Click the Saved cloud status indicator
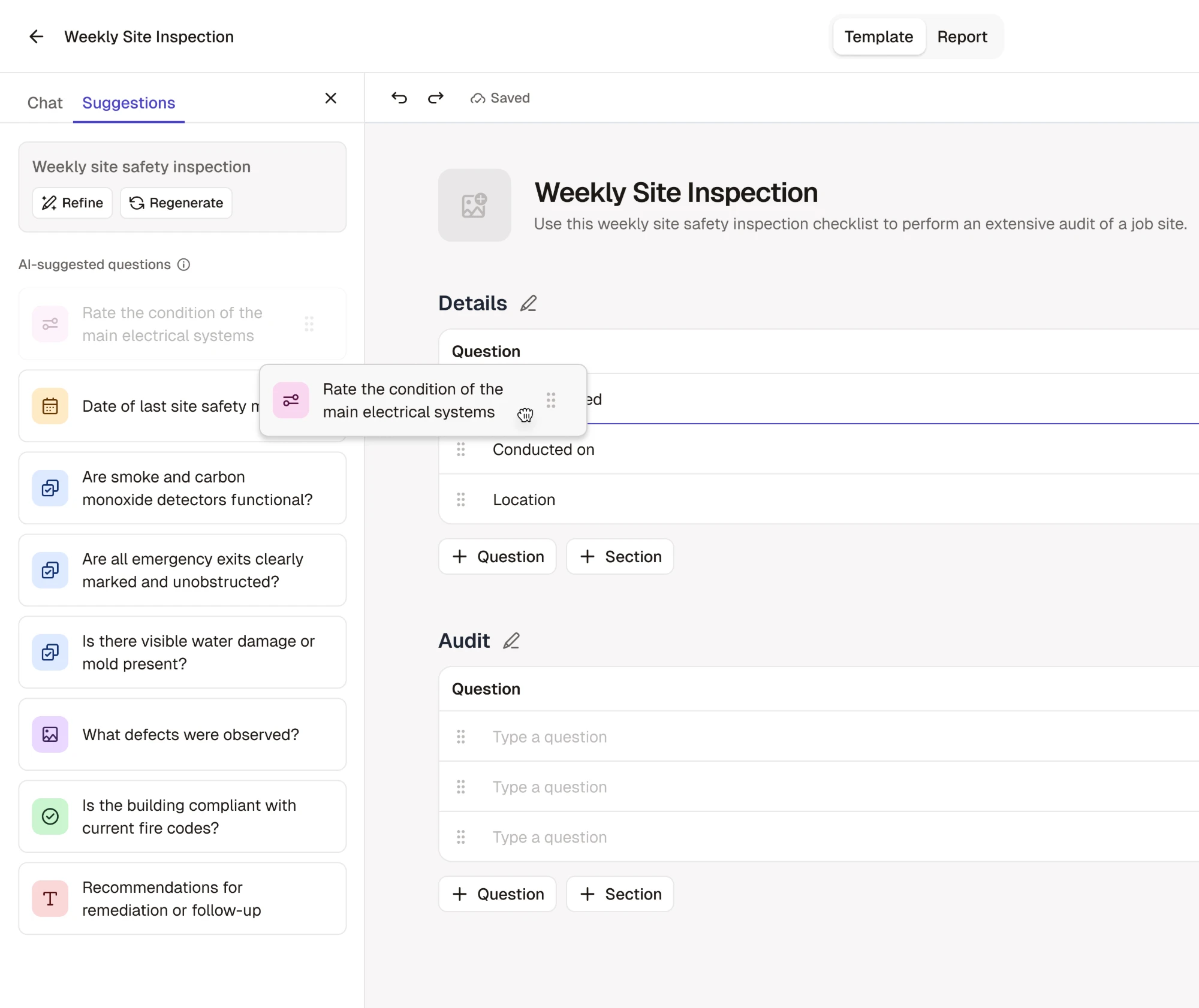Screen dimensions: 1199x1008 [500, 98]
